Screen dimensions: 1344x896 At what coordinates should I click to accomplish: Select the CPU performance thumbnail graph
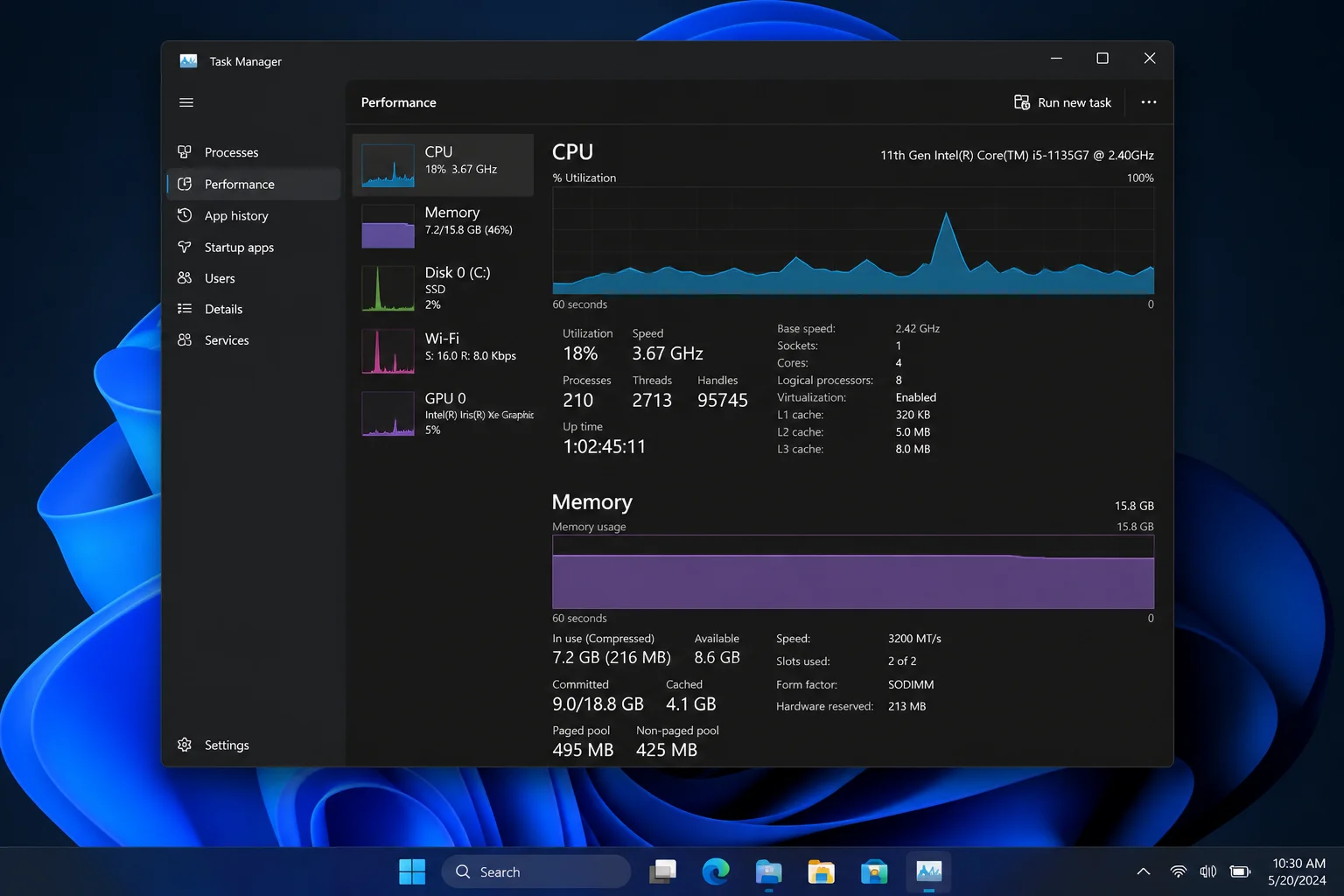[x=388, y=165]
